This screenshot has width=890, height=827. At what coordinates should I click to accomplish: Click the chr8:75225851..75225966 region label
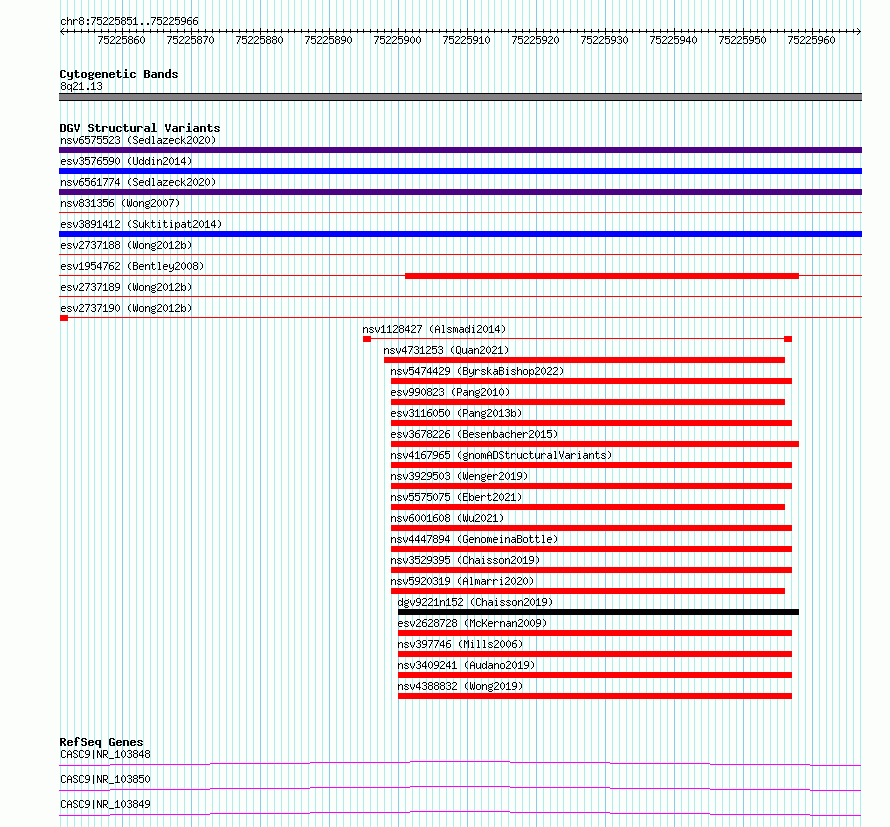coord(129,22)
